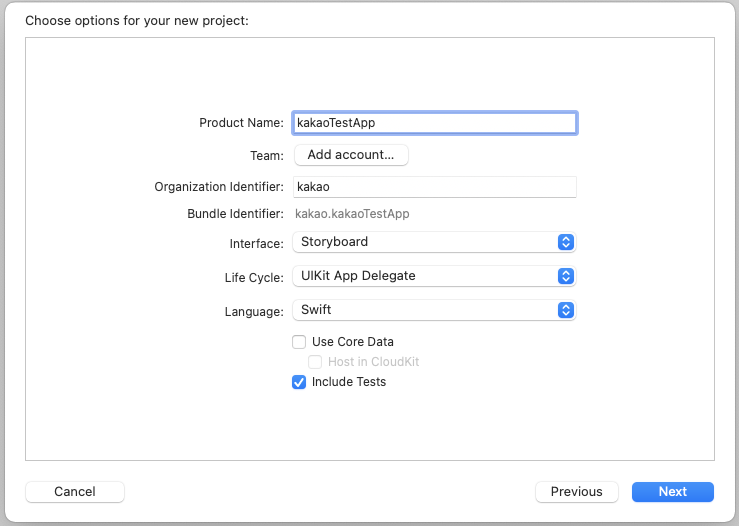Cancel the new project dialog
This screenshot has width=739, height=526.
click(75, 492)
